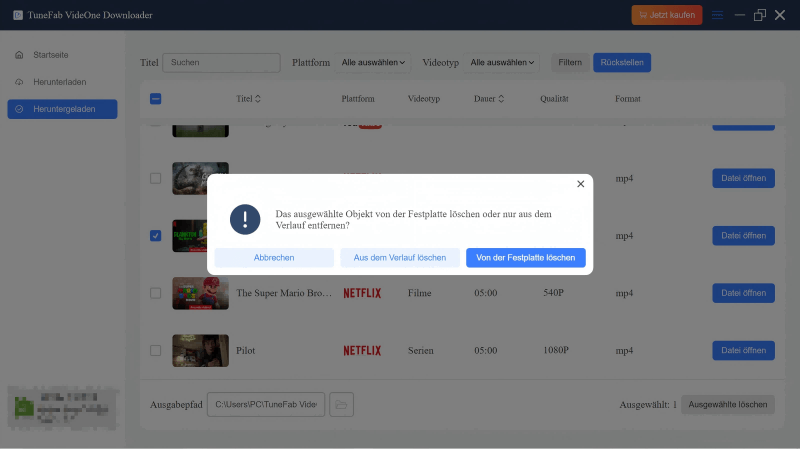Expand the Plattform dropdown filter

[x=374, y=63]
